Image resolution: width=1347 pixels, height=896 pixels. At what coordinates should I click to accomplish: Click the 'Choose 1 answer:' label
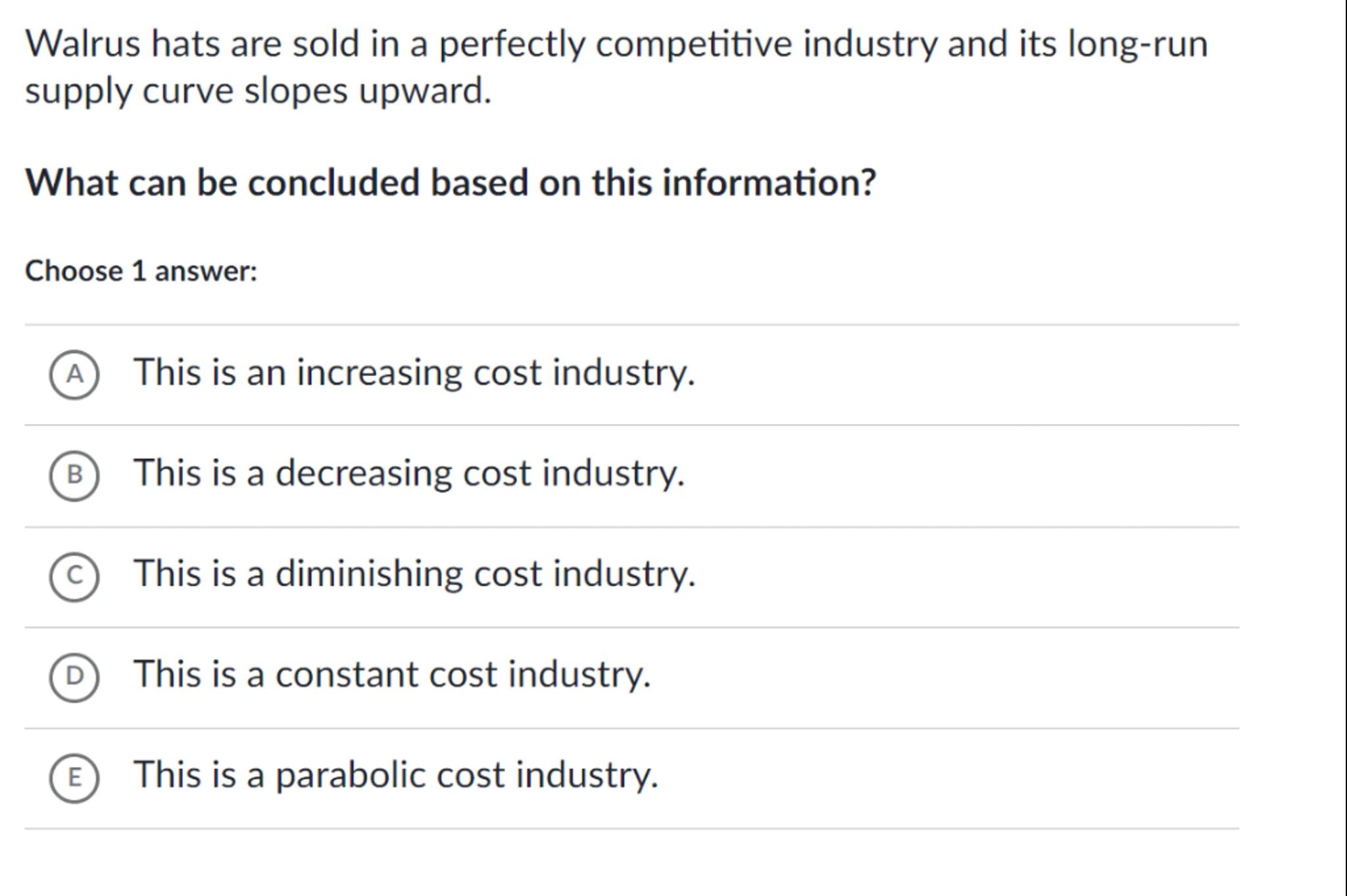[x=141, y=271]
